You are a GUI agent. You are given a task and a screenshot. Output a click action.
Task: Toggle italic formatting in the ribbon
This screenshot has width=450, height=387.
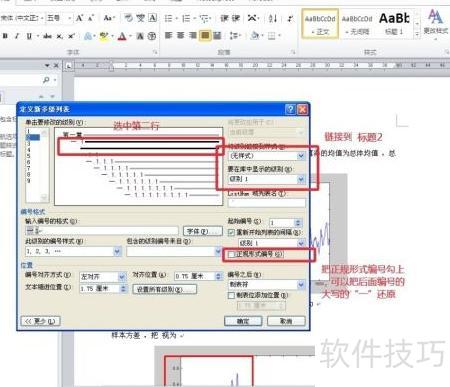tap(17, 36)
